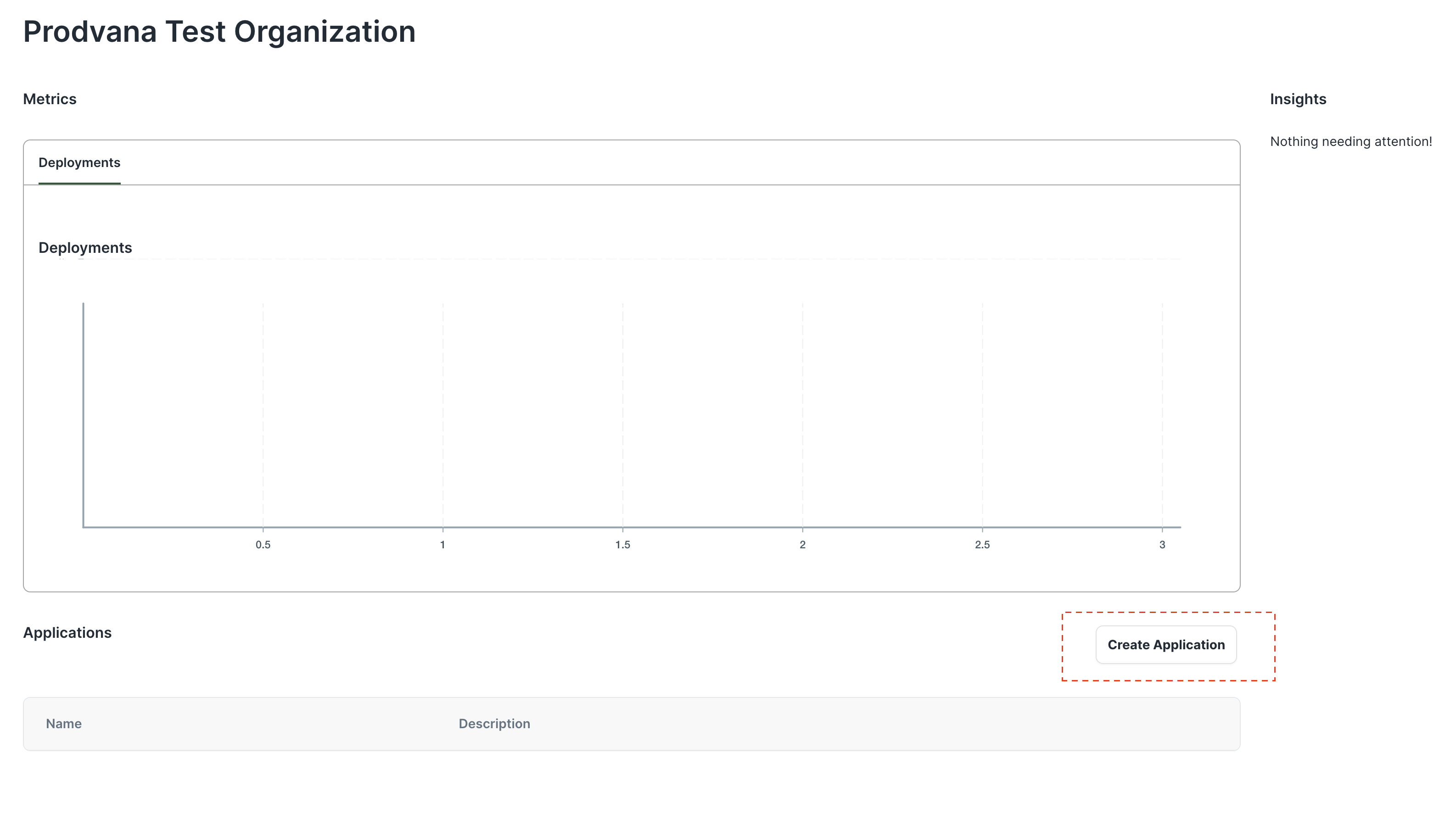
Task: Switch to the Deployments tab
Action: (x=79, y=162)
